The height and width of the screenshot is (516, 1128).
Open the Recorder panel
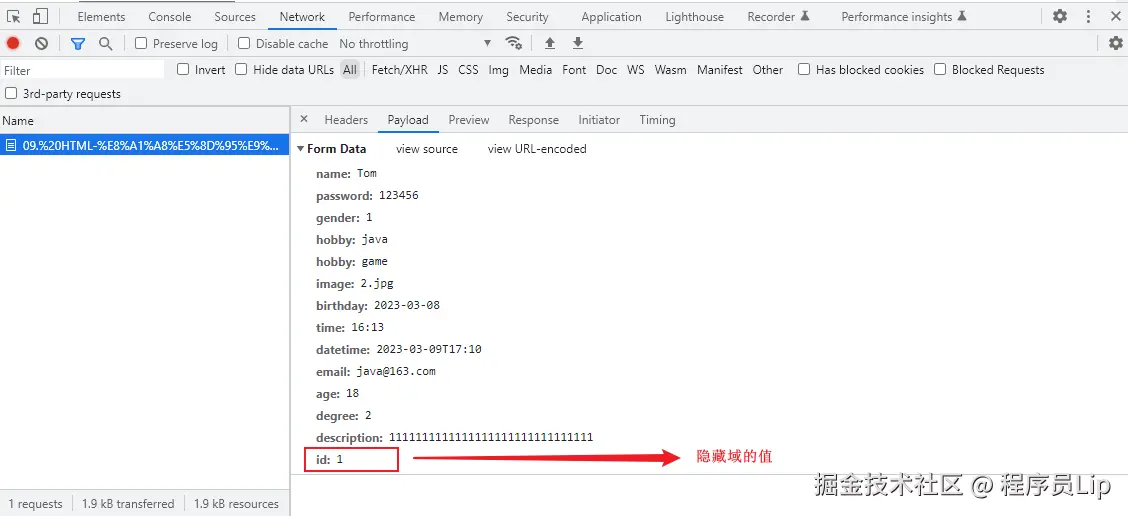pos(779,17)
